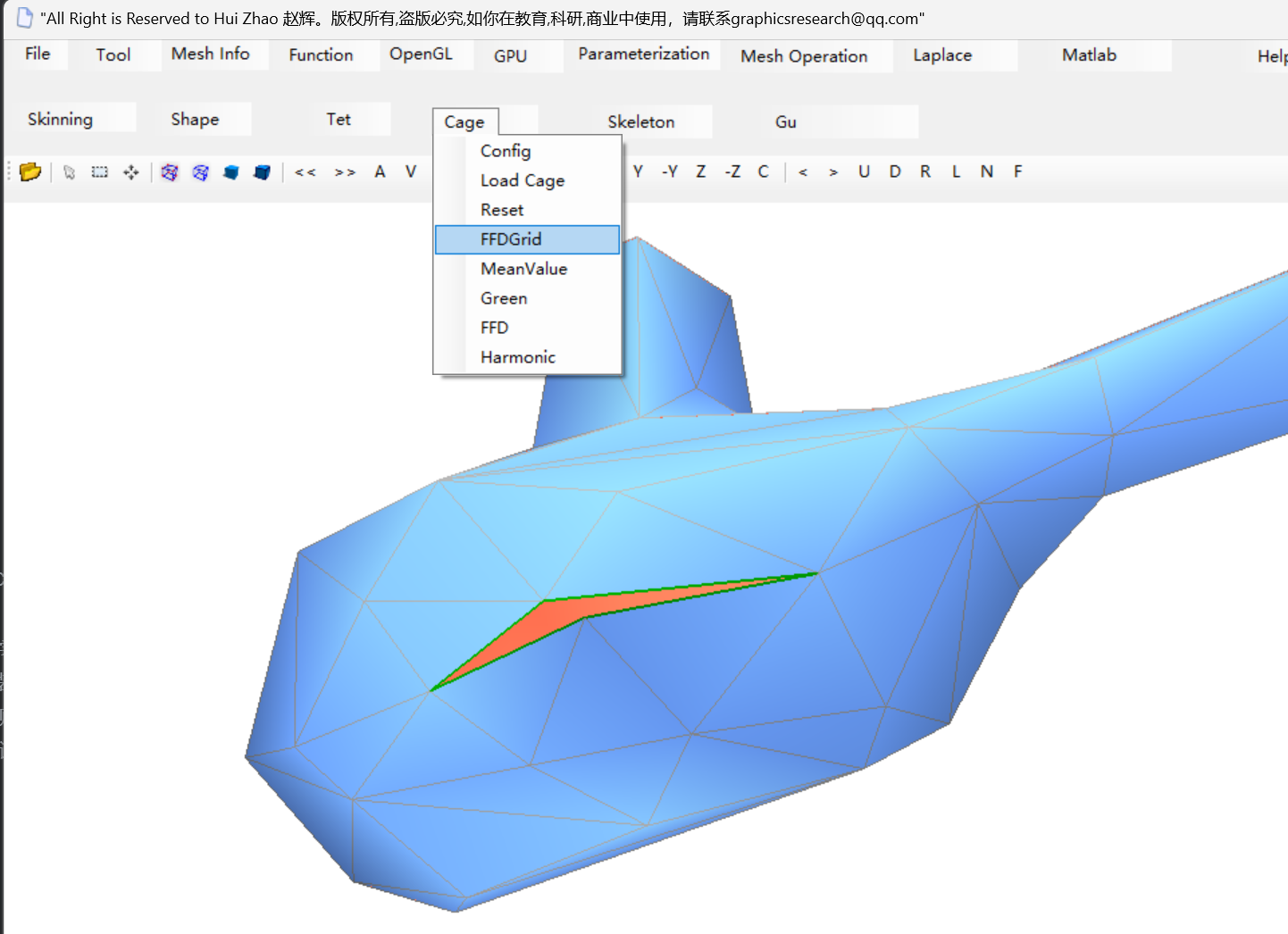Open the Matlab menu

coord(1089,54)
